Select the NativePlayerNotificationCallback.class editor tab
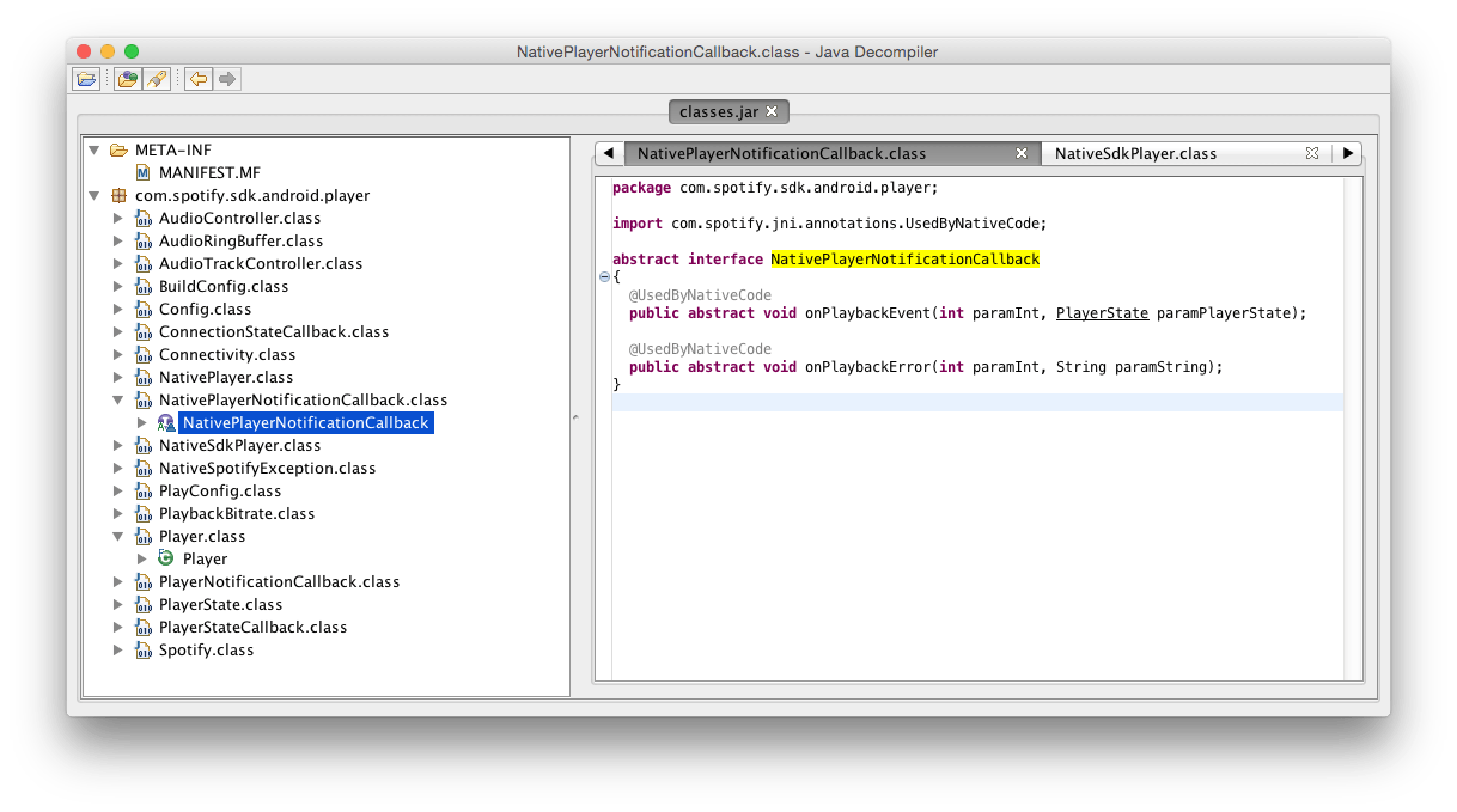 point(781,154)
